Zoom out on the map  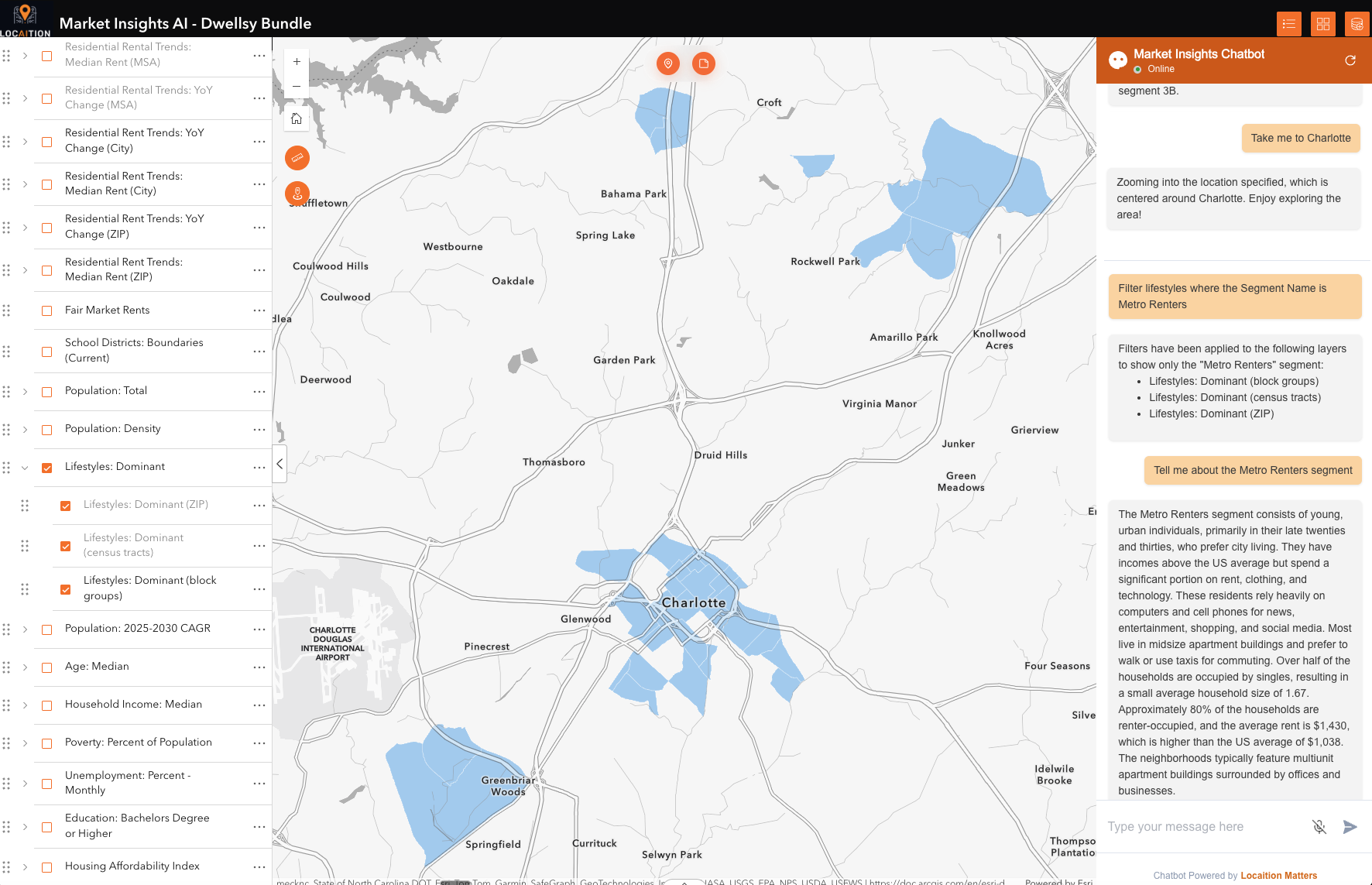pyautogui.click(x=297, y=86)
